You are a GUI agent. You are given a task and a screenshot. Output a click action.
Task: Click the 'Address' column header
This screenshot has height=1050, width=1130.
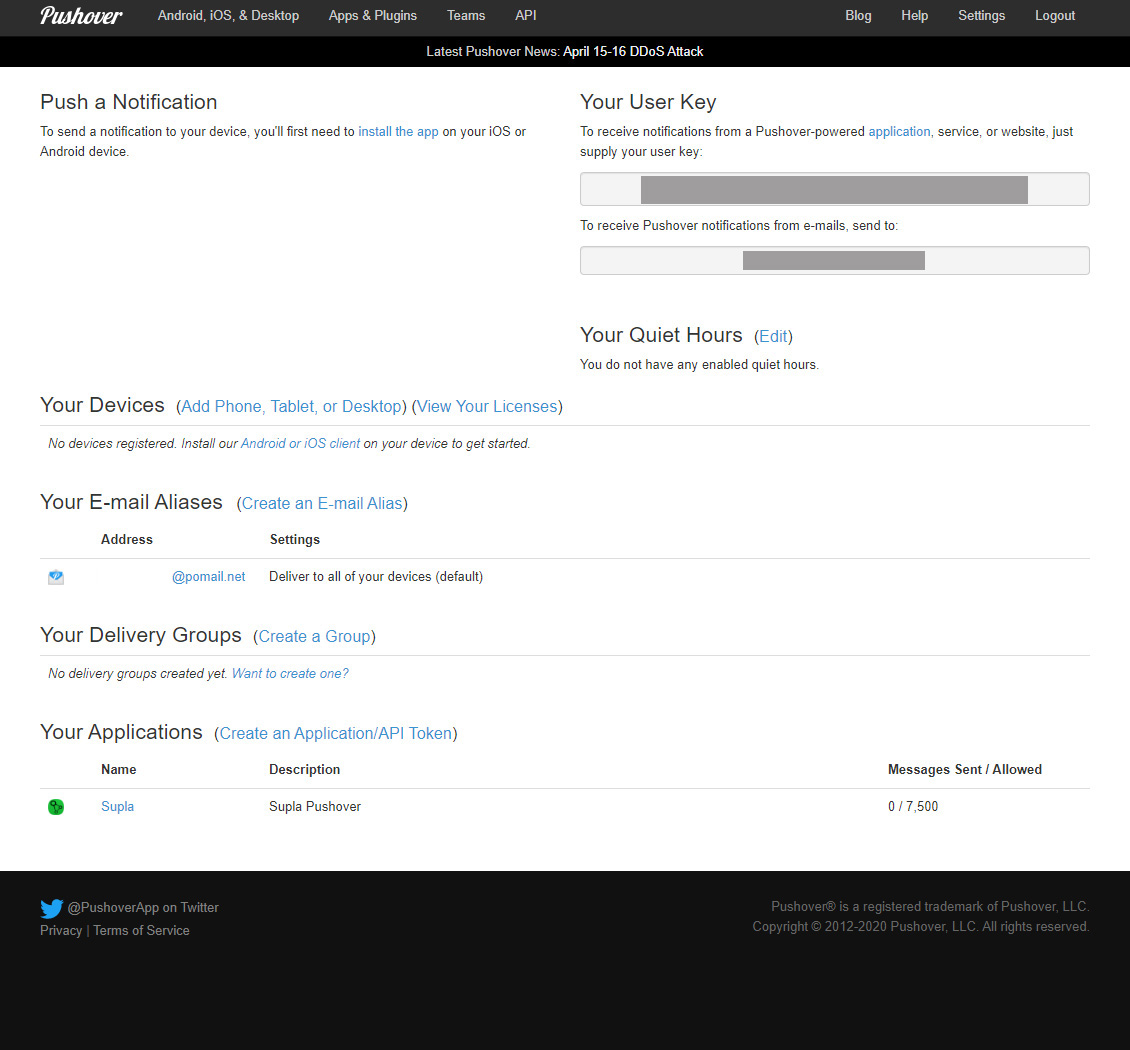127,539
